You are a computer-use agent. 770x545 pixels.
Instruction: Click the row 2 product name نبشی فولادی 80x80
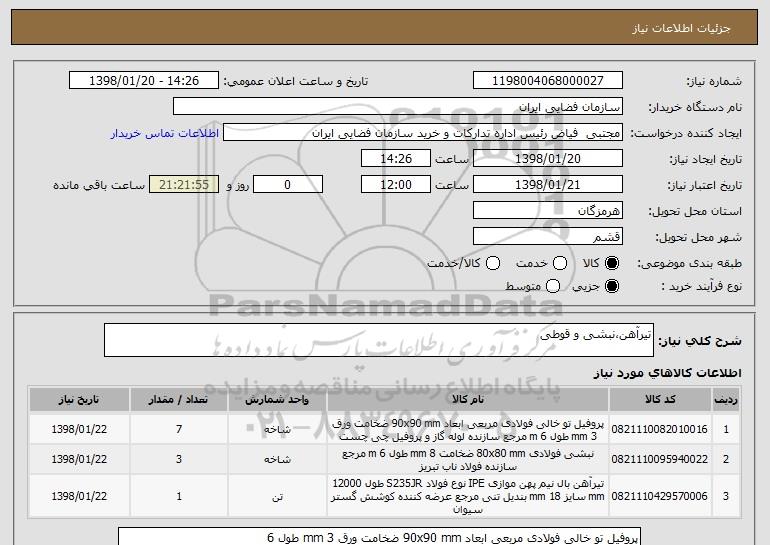tap(468, 460)
